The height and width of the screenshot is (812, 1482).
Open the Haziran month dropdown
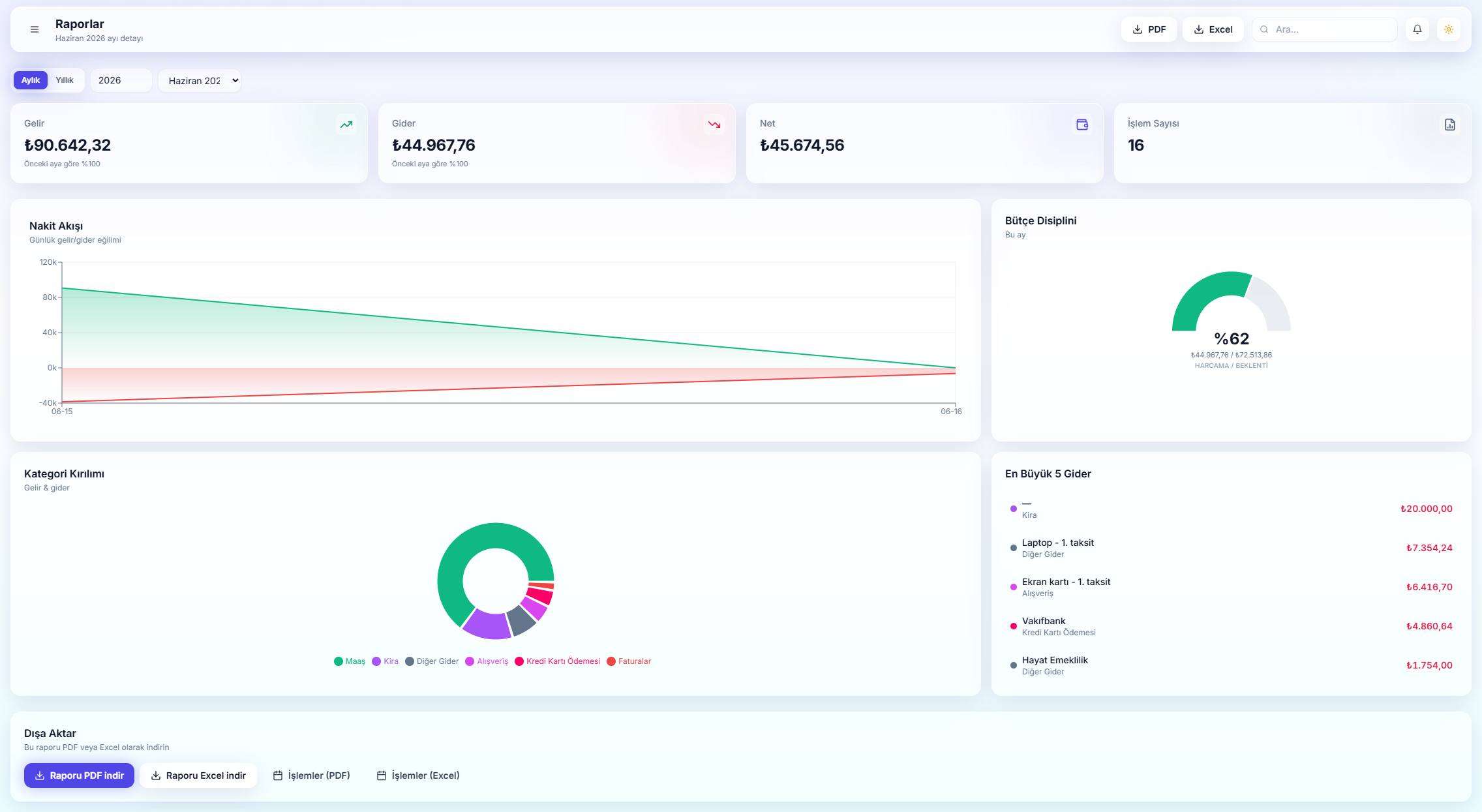(200, 81)
